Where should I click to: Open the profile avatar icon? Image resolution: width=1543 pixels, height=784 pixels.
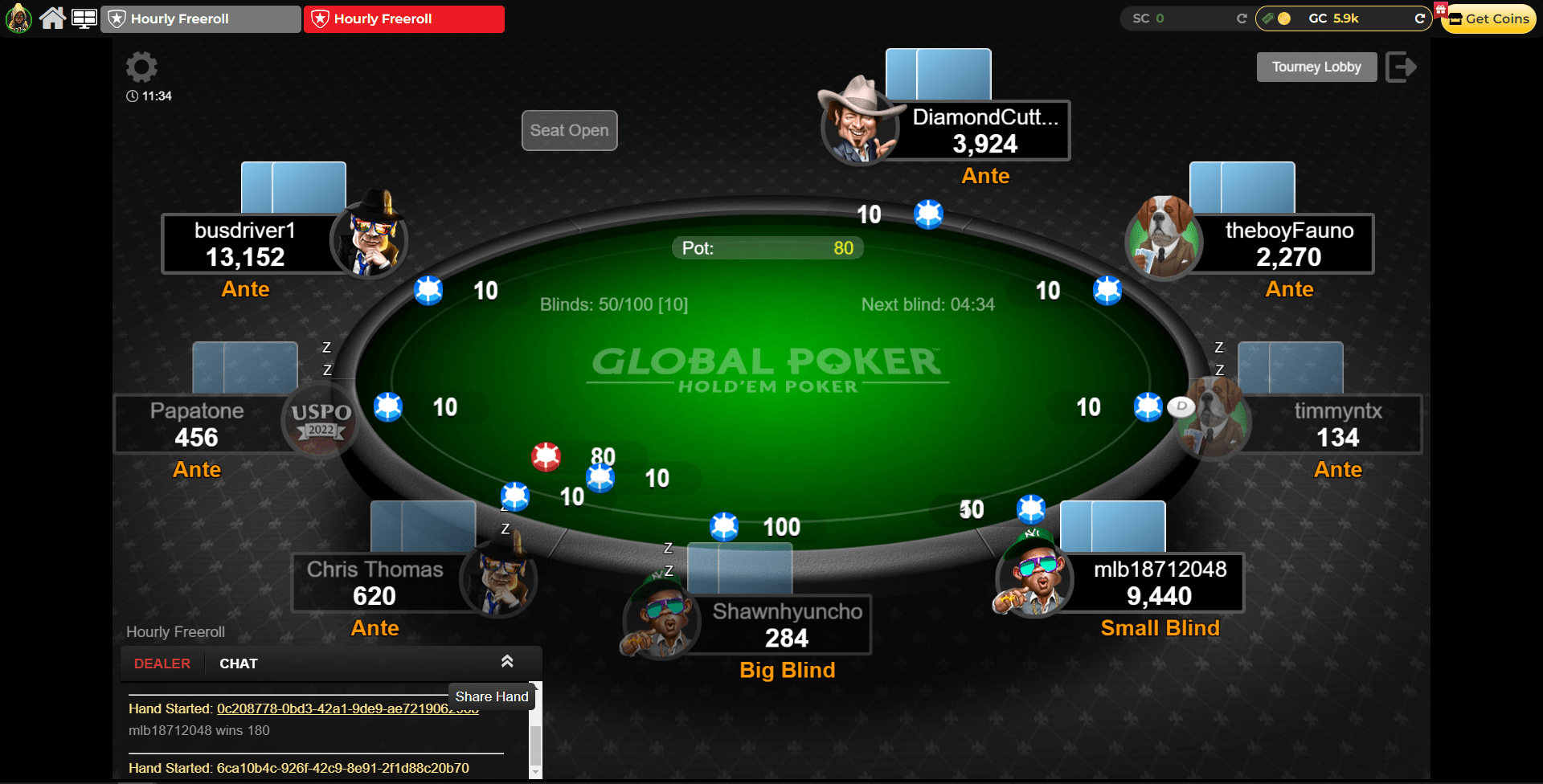[18, 18]
